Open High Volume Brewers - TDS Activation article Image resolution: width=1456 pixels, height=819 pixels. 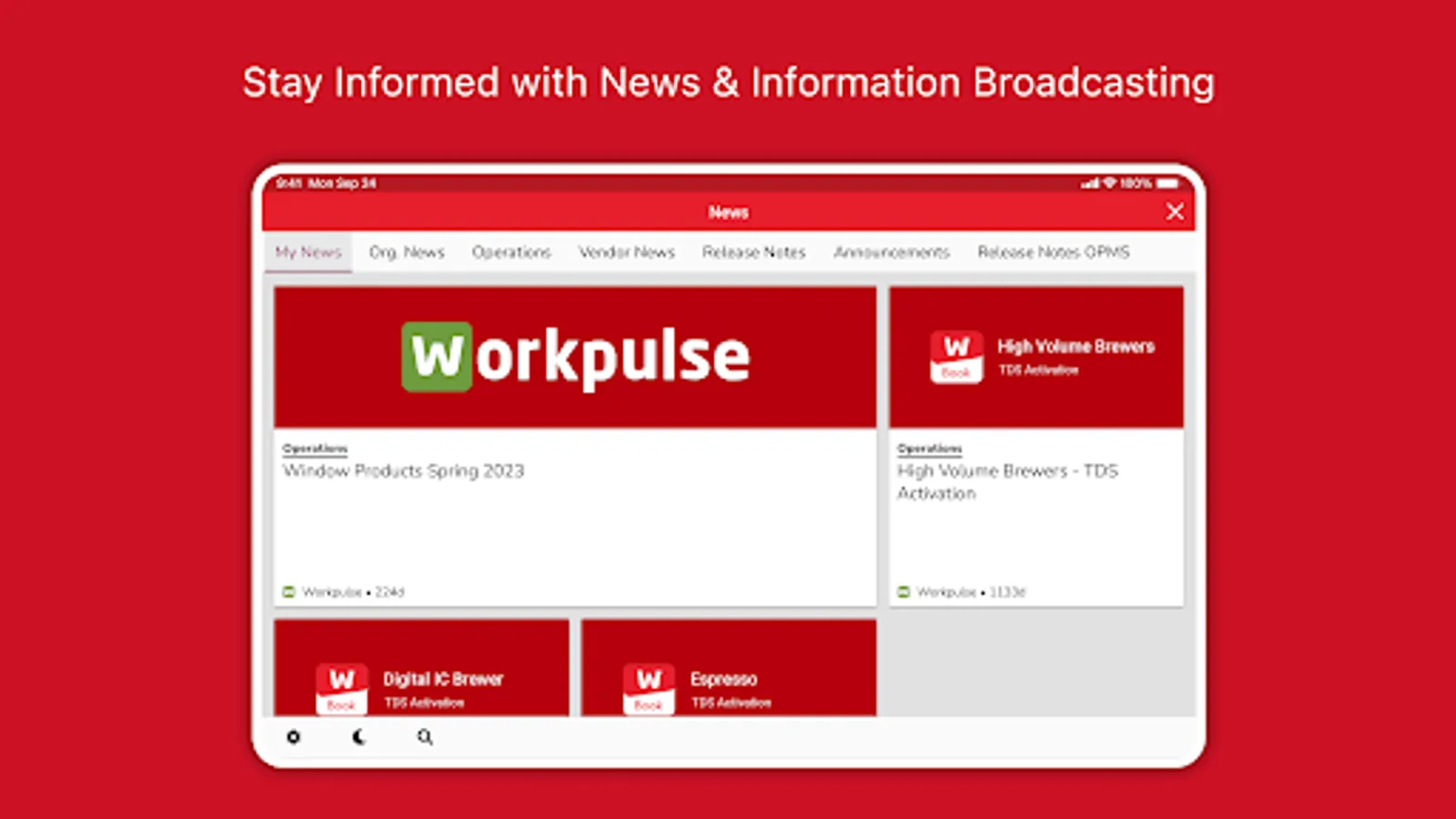point(1007,482)
